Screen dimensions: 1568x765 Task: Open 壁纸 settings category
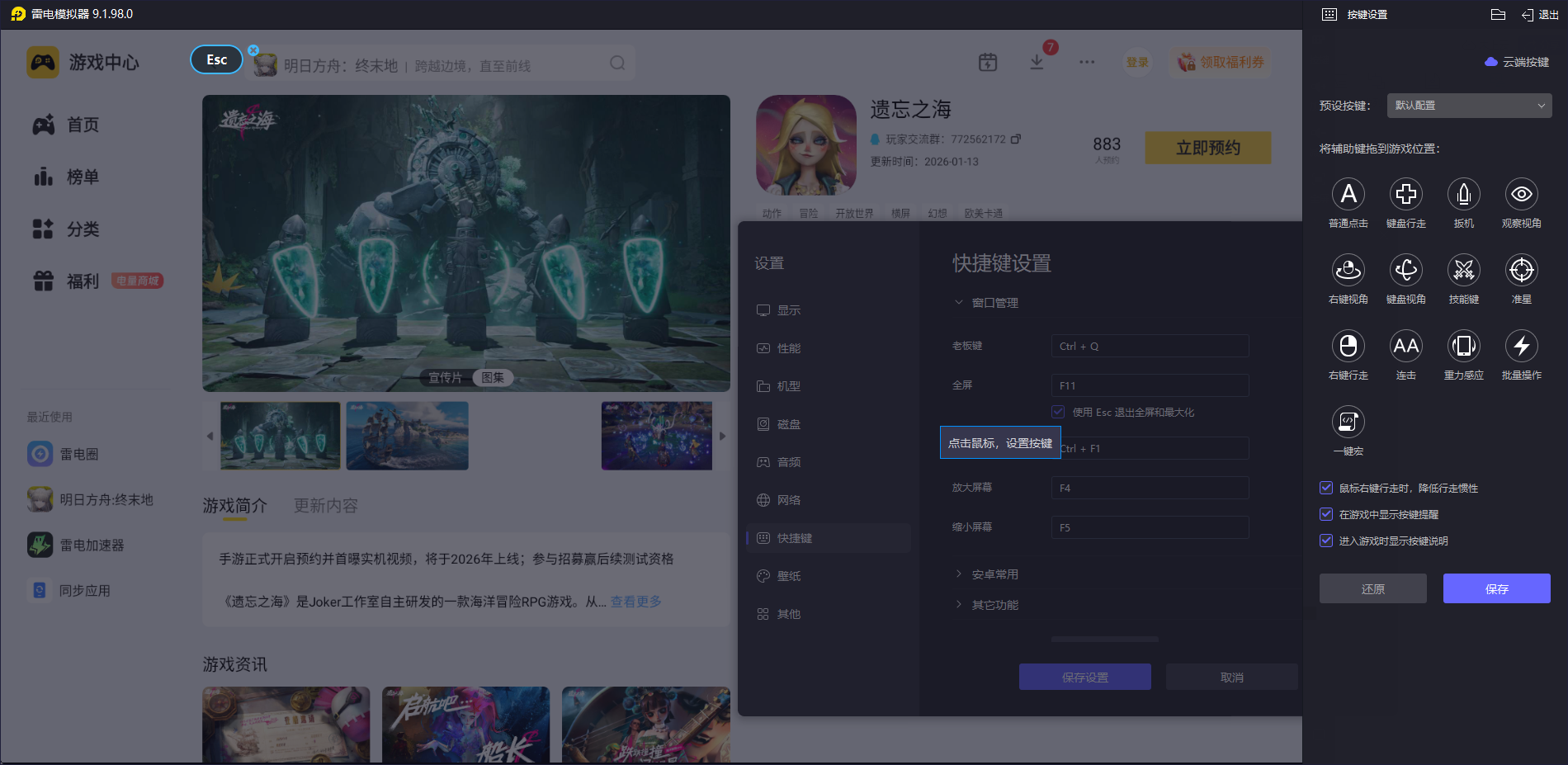pyautogui.click(x=779, y=576)
